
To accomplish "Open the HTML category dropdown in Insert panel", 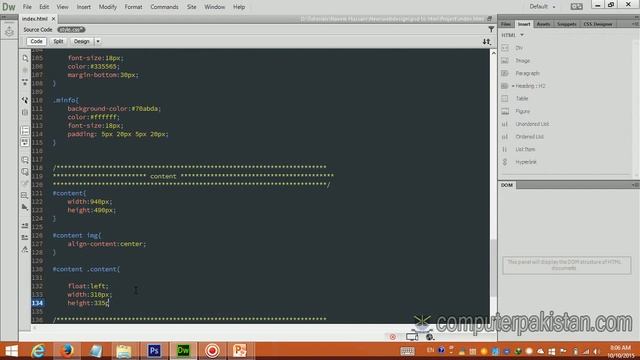I will 513,35.
